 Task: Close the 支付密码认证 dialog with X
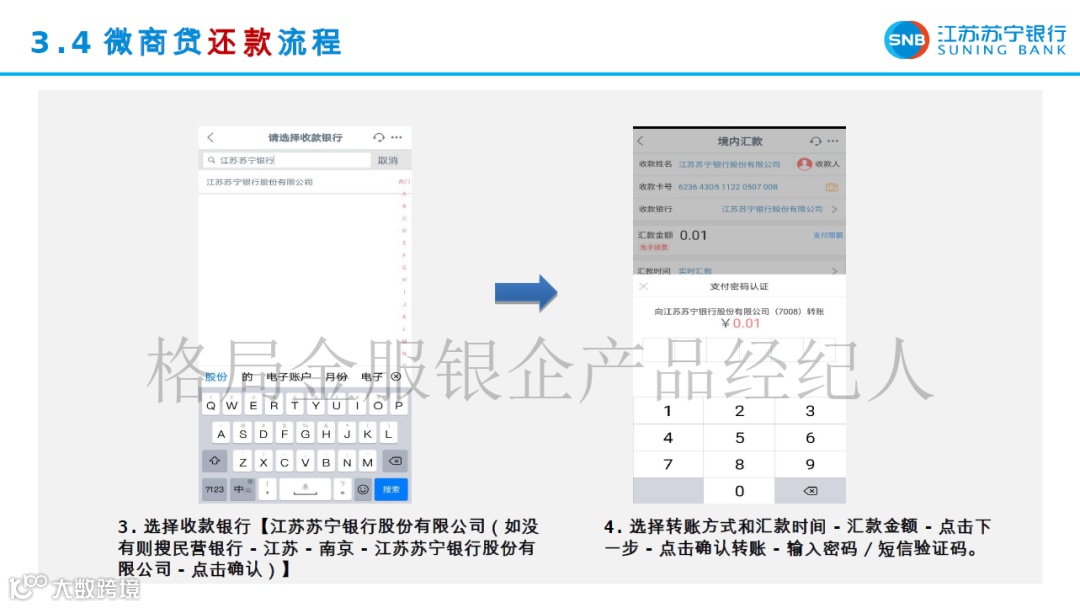[x=643, y=286]
